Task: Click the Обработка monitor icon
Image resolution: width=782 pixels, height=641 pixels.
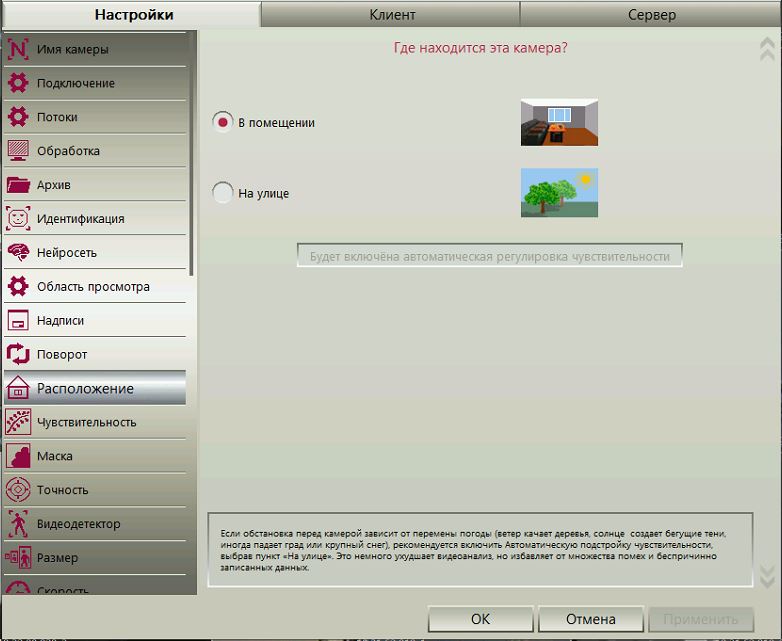Action: (18, 151)
